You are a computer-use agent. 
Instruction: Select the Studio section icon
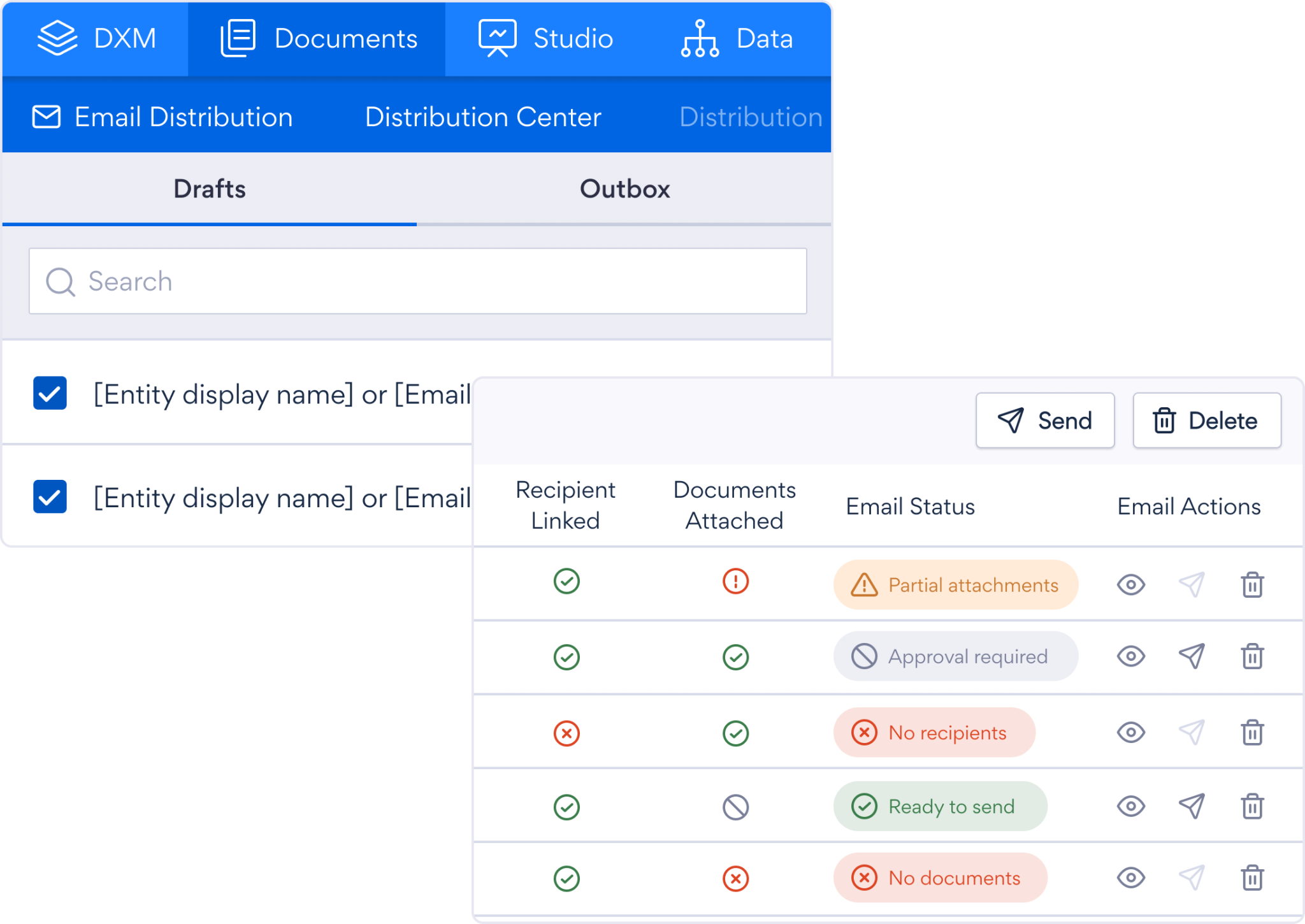(x=498, y=38)
